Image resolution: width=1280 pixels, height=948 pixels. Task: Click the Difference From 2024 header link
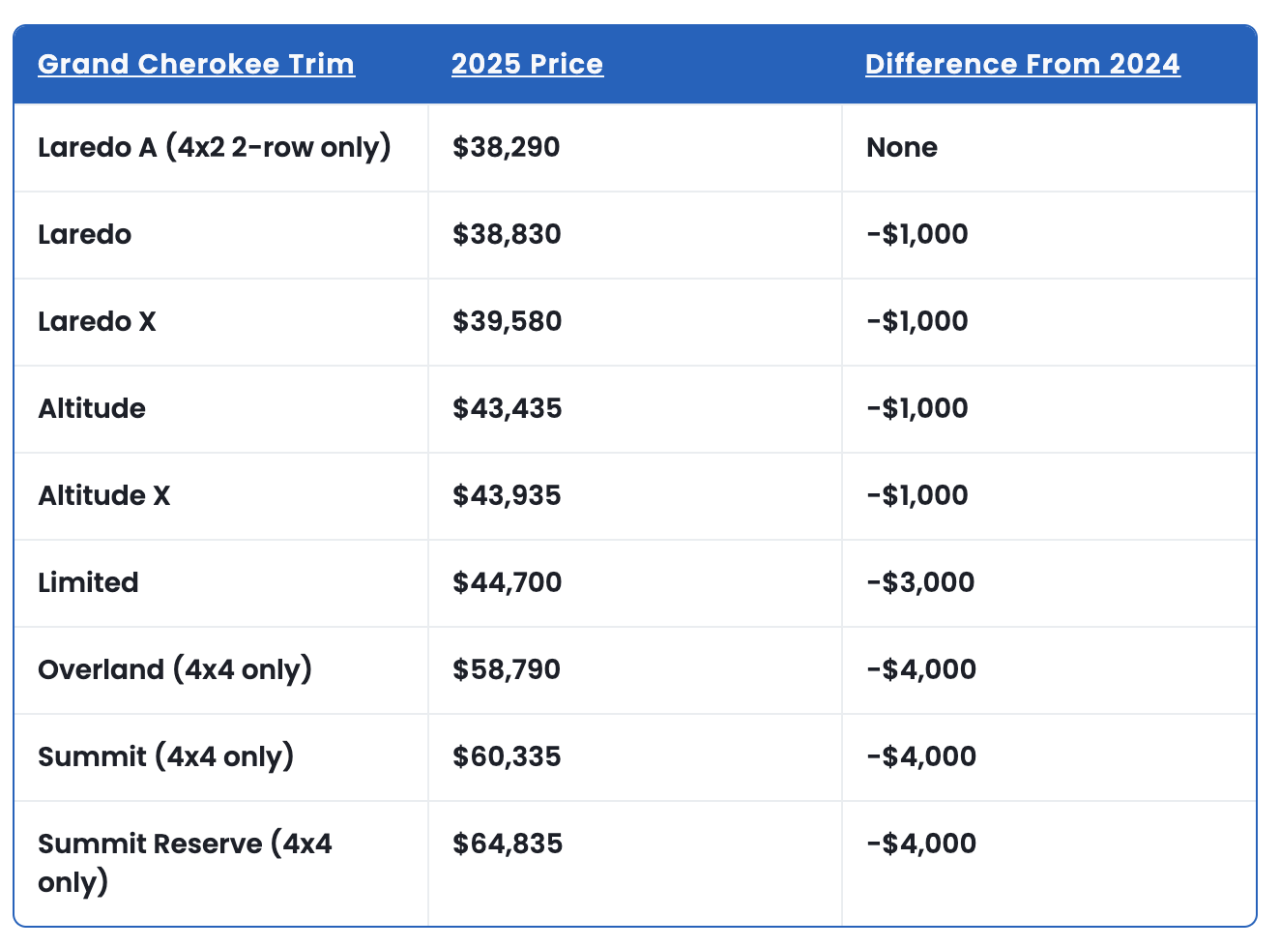(1022, 65)
